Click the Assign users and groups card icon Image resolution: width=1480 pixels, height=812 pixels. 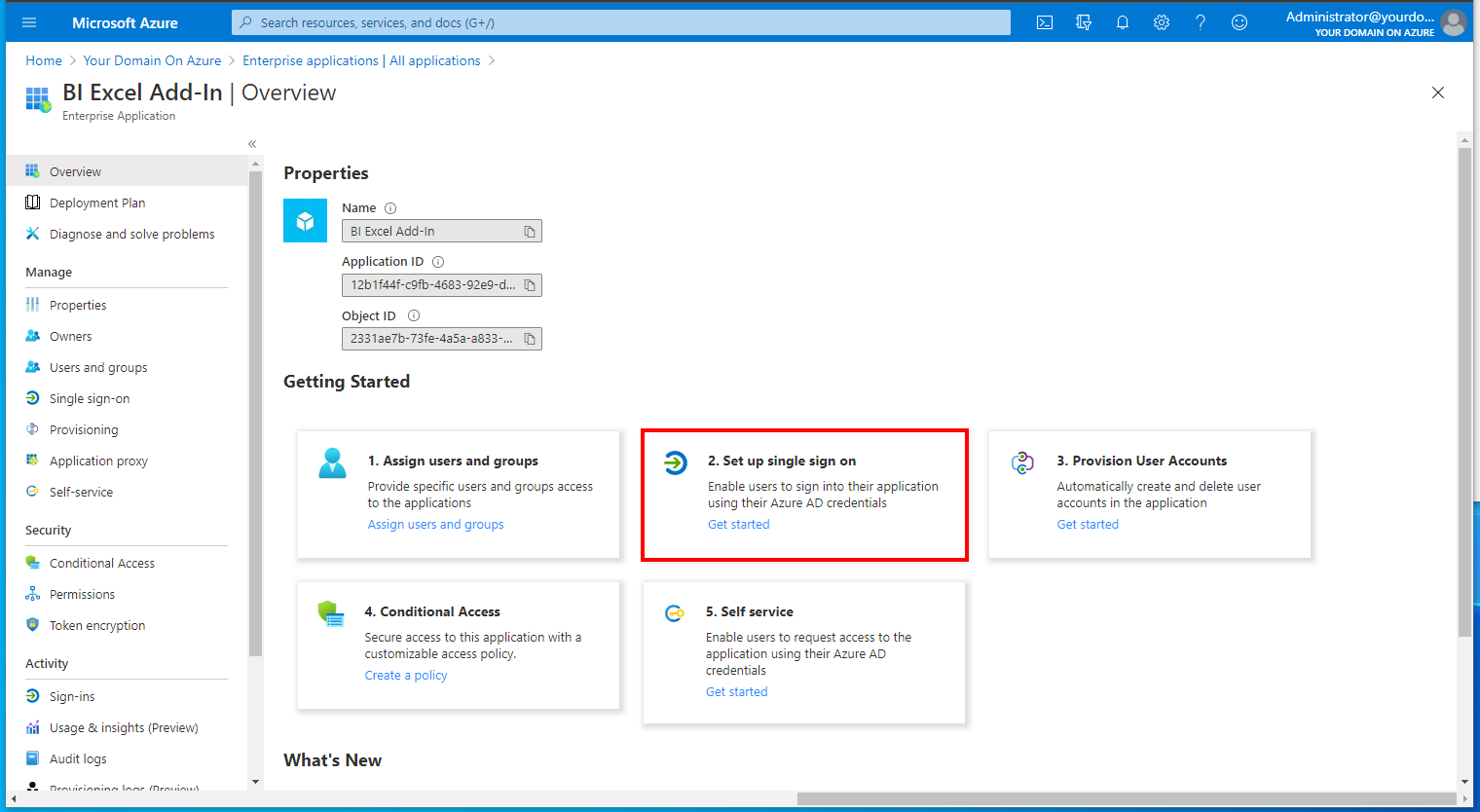[x=332, y=462]
